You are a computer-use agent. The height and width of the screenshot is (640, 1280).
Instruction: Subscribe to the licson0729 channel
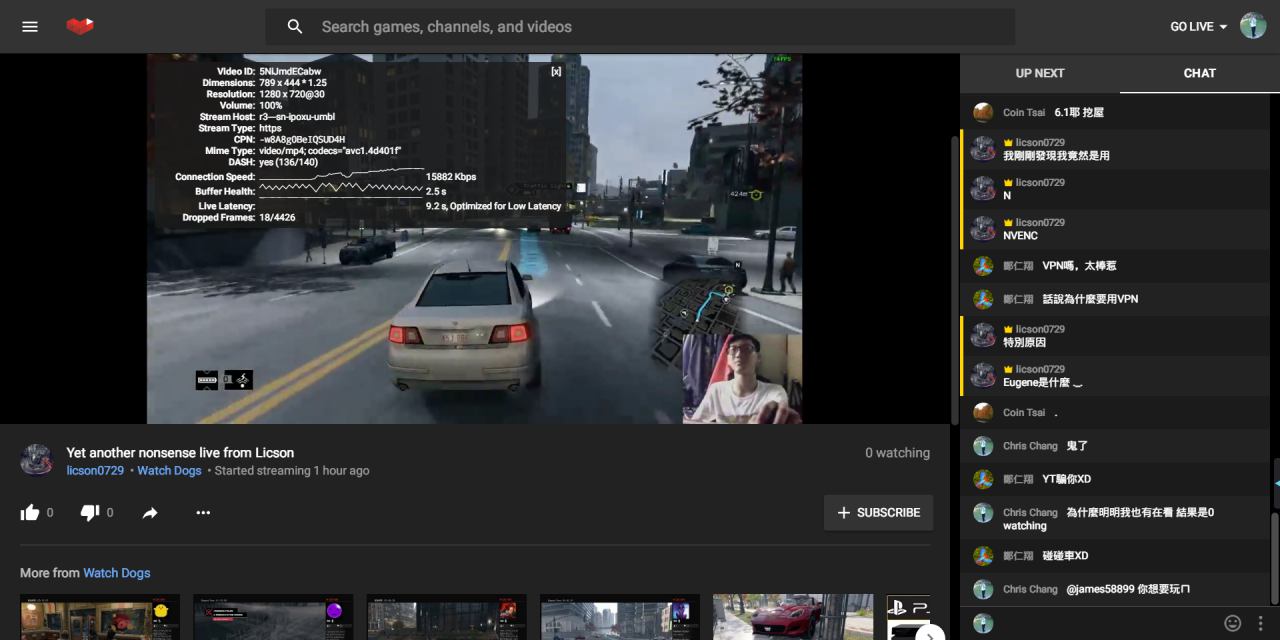click(x=878, y=513)
